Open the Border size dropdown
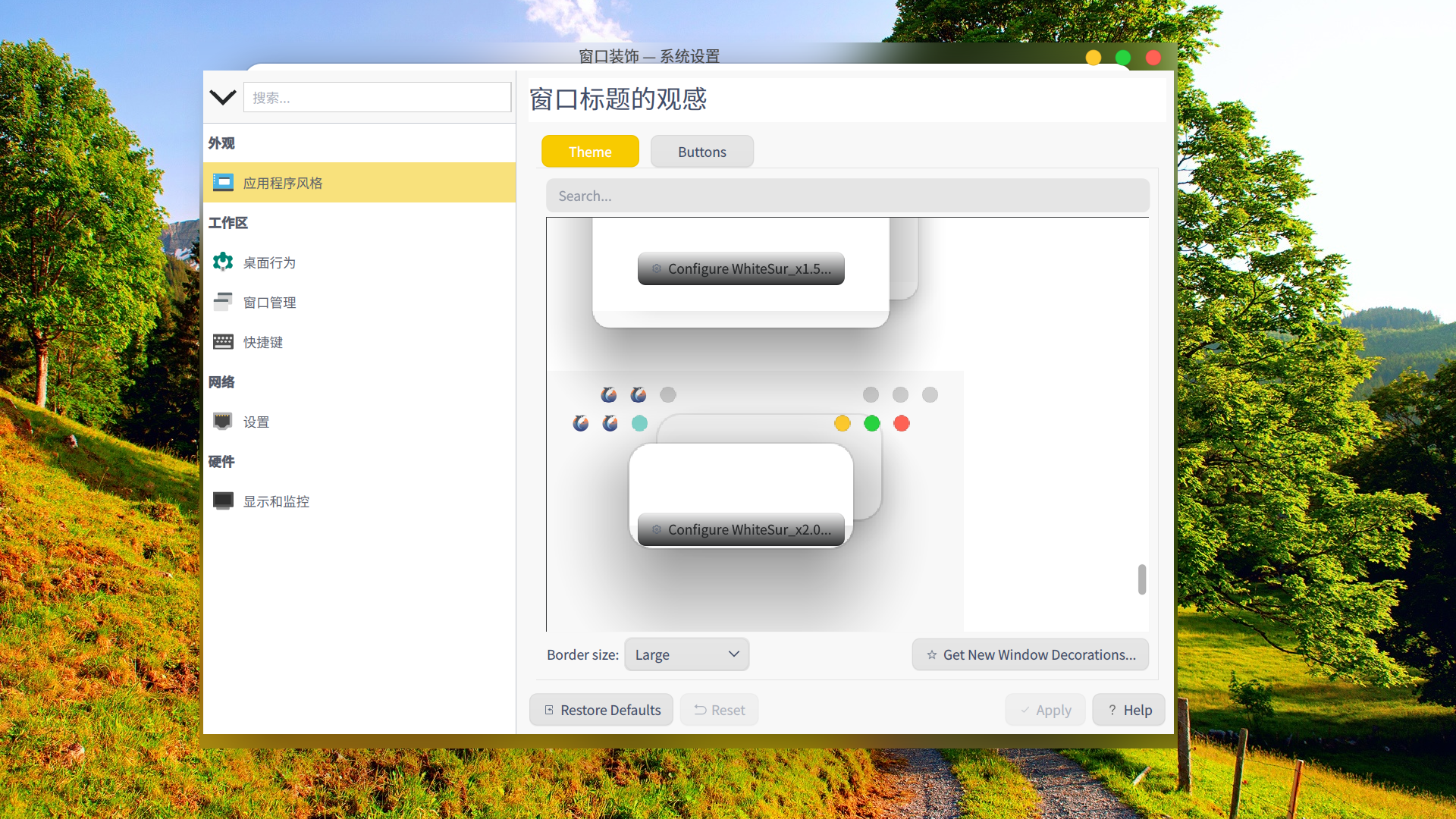The width and height of the screenshot is (1456, 819). [x=686, y=654]
